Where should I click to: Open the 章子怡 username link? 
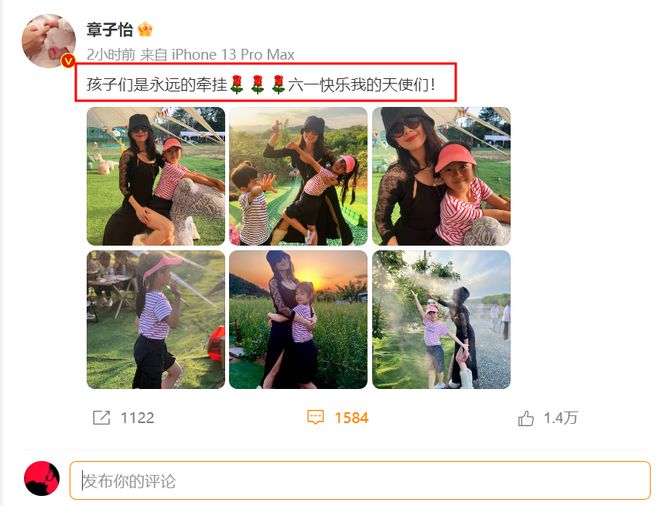(110, 29)
